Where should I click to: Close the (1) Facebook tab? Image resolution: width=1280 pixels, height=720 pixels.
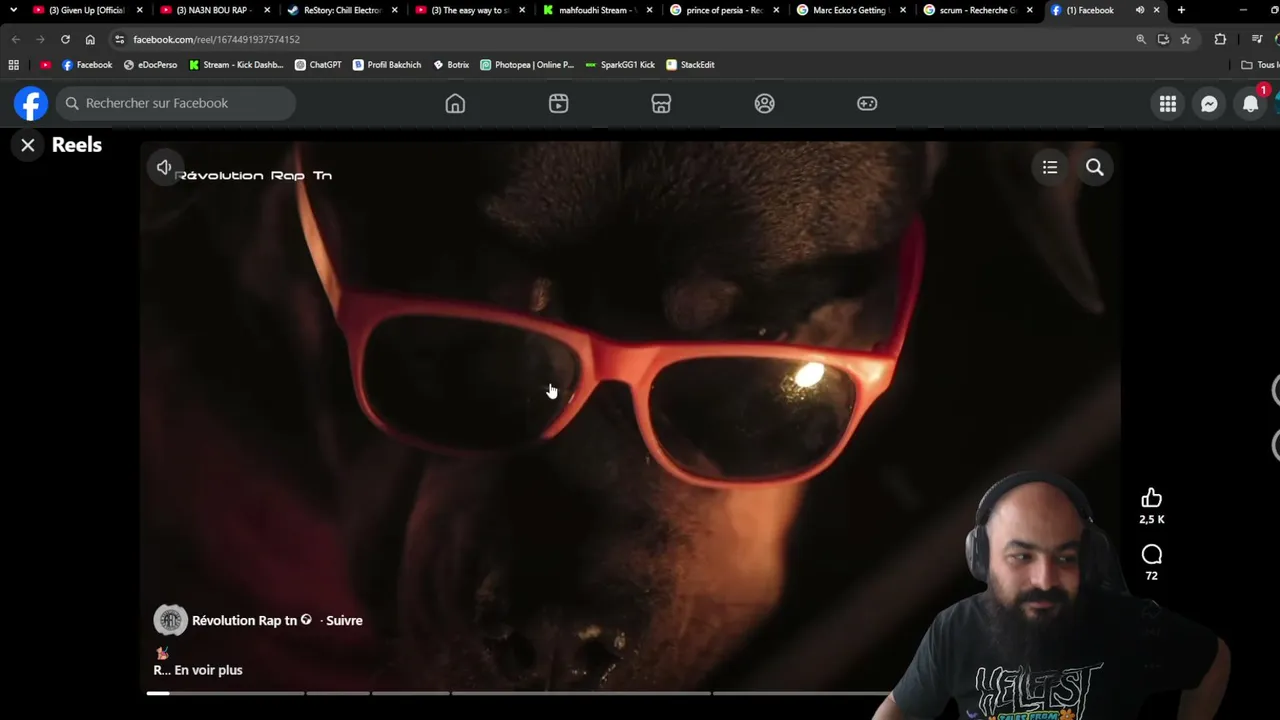coord(1156,10)
